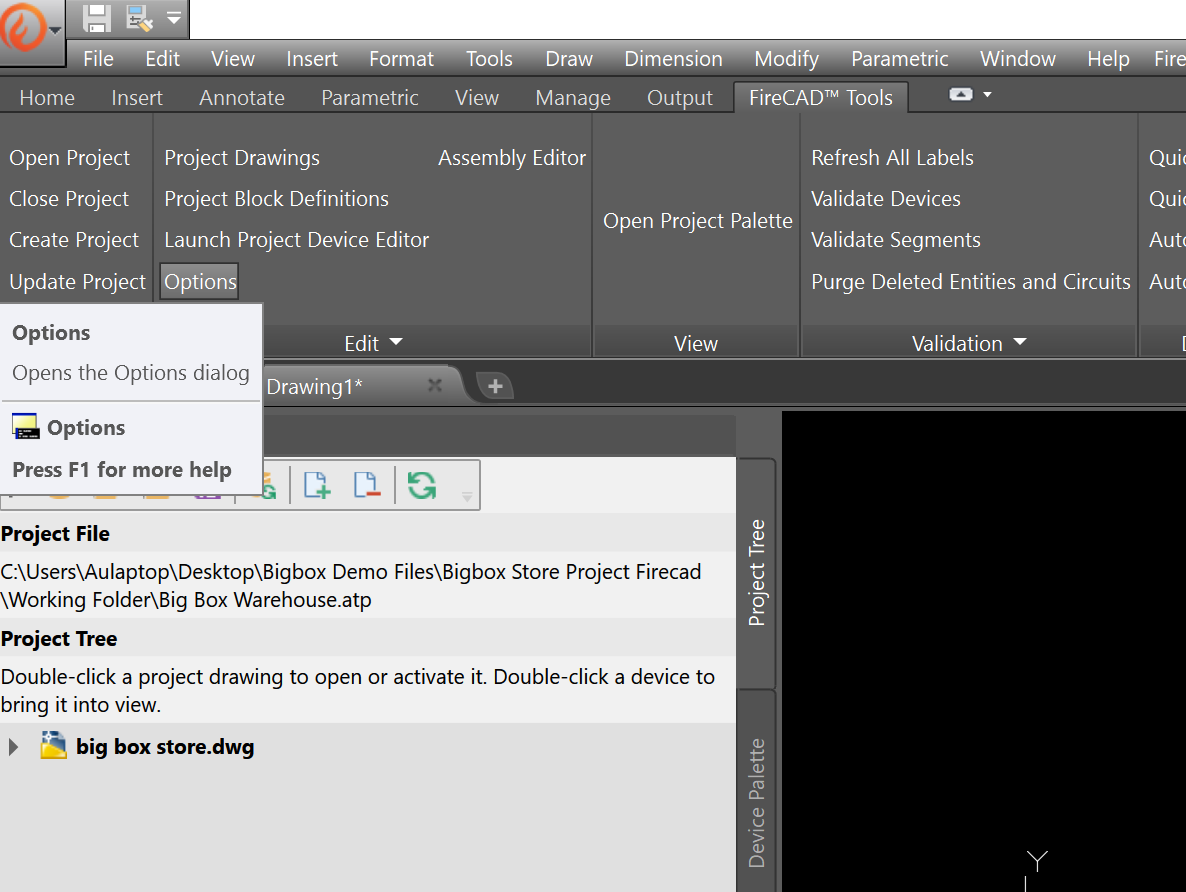Screen dimensions: 1186x892
Task: Expand the big box store.dwg tree node
Action: (13, 747)
